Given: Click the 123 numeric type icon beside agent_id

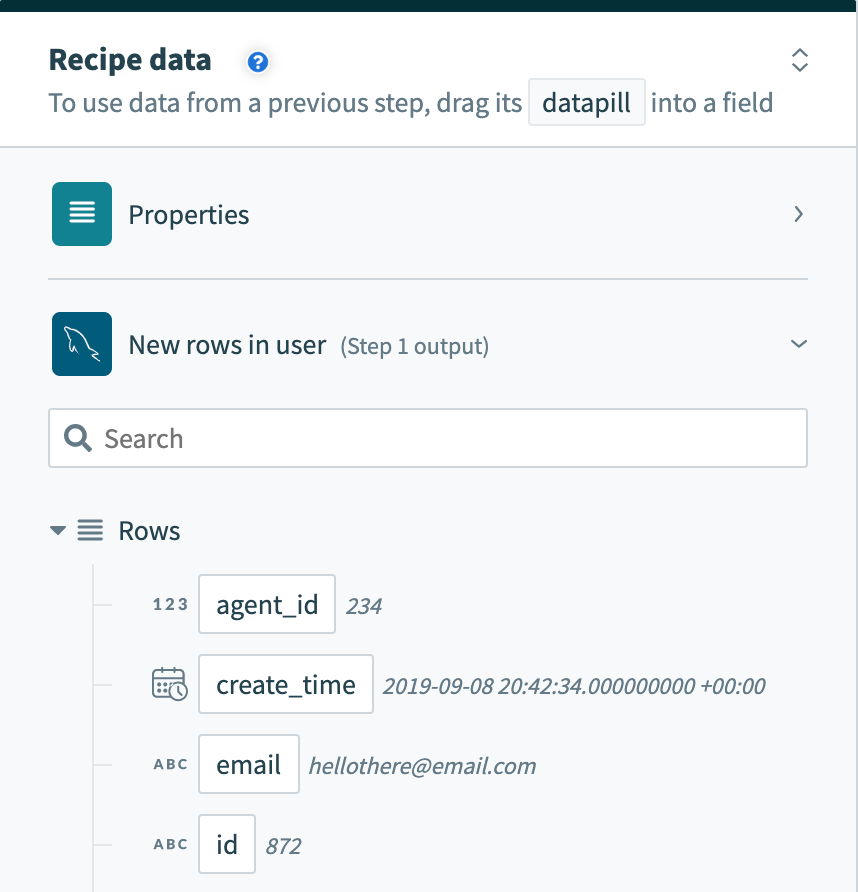Looking at the screenshot, I should (x=170, y=604).
